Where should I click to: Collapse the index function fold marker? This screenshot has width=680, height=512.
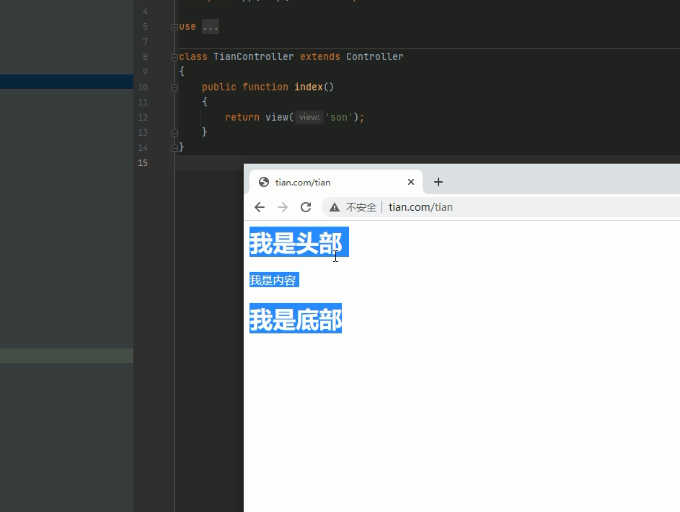175,87
